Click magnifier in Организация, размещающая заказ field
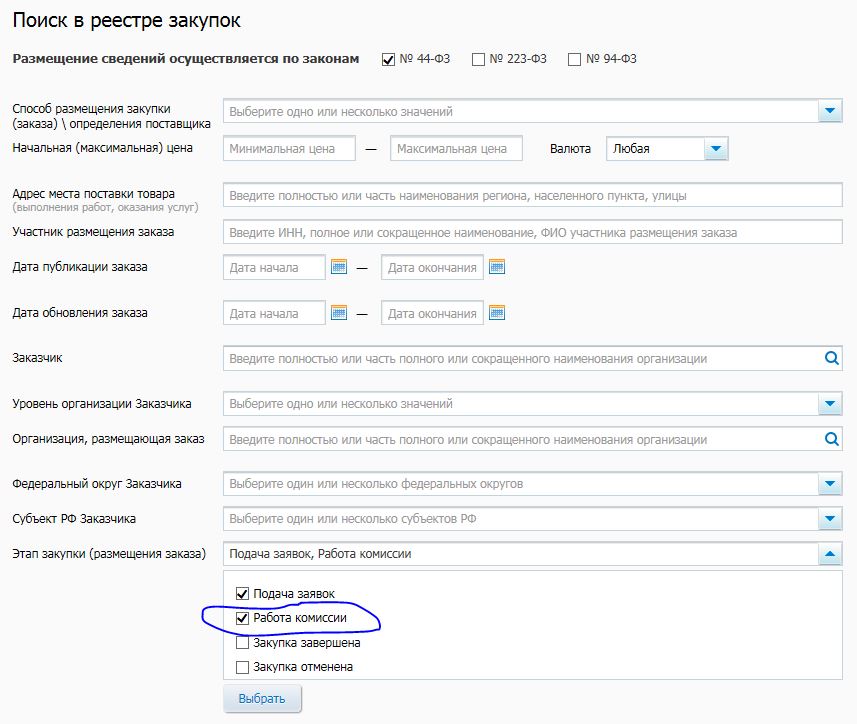Viewport: 857px width, 724px height. coord(831,439)
